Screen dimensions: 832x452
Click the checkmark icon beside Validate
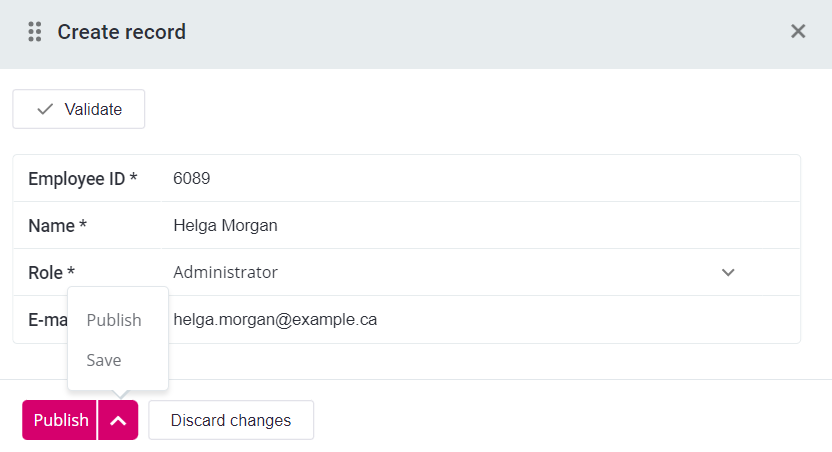(x=45, y=109)
